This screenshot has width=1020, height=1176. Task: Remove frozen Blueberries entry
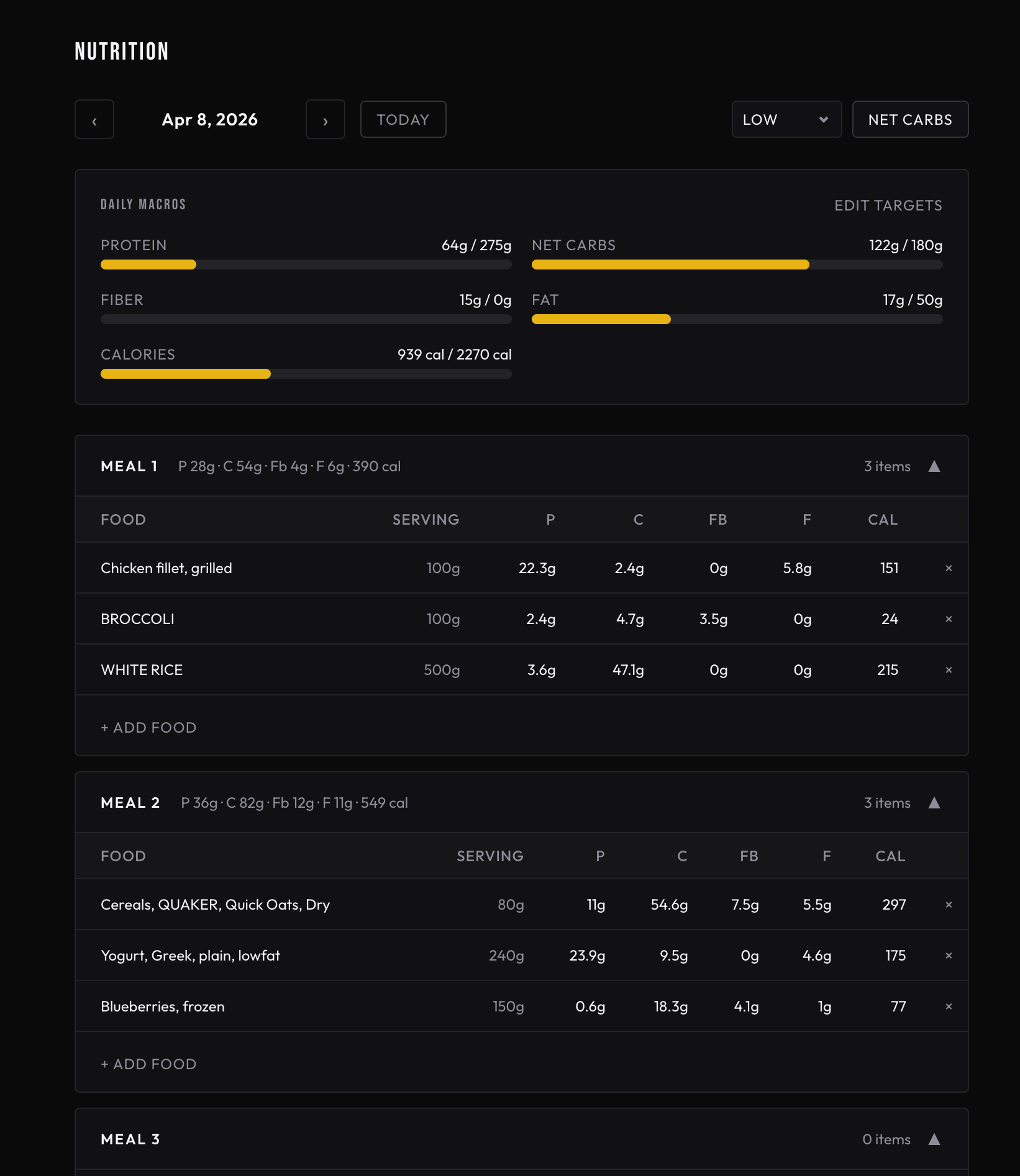pyautogui.click(x=949, y=1006)
